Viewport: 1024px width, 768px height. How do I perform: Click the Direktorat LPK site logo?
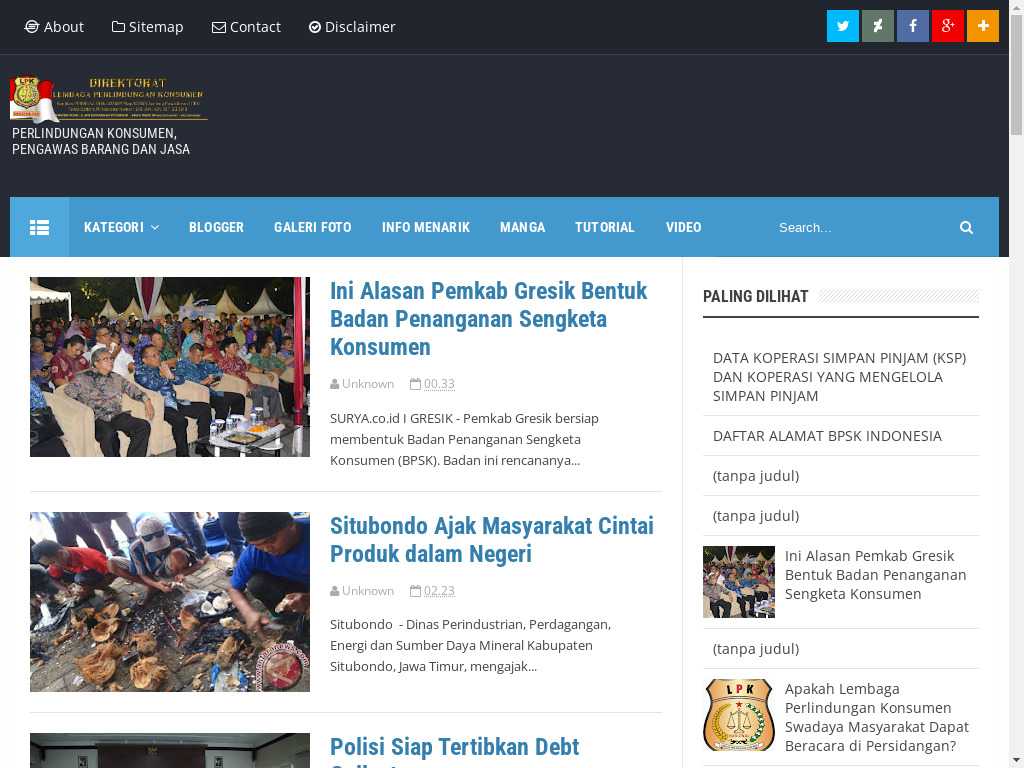(108, 99)
